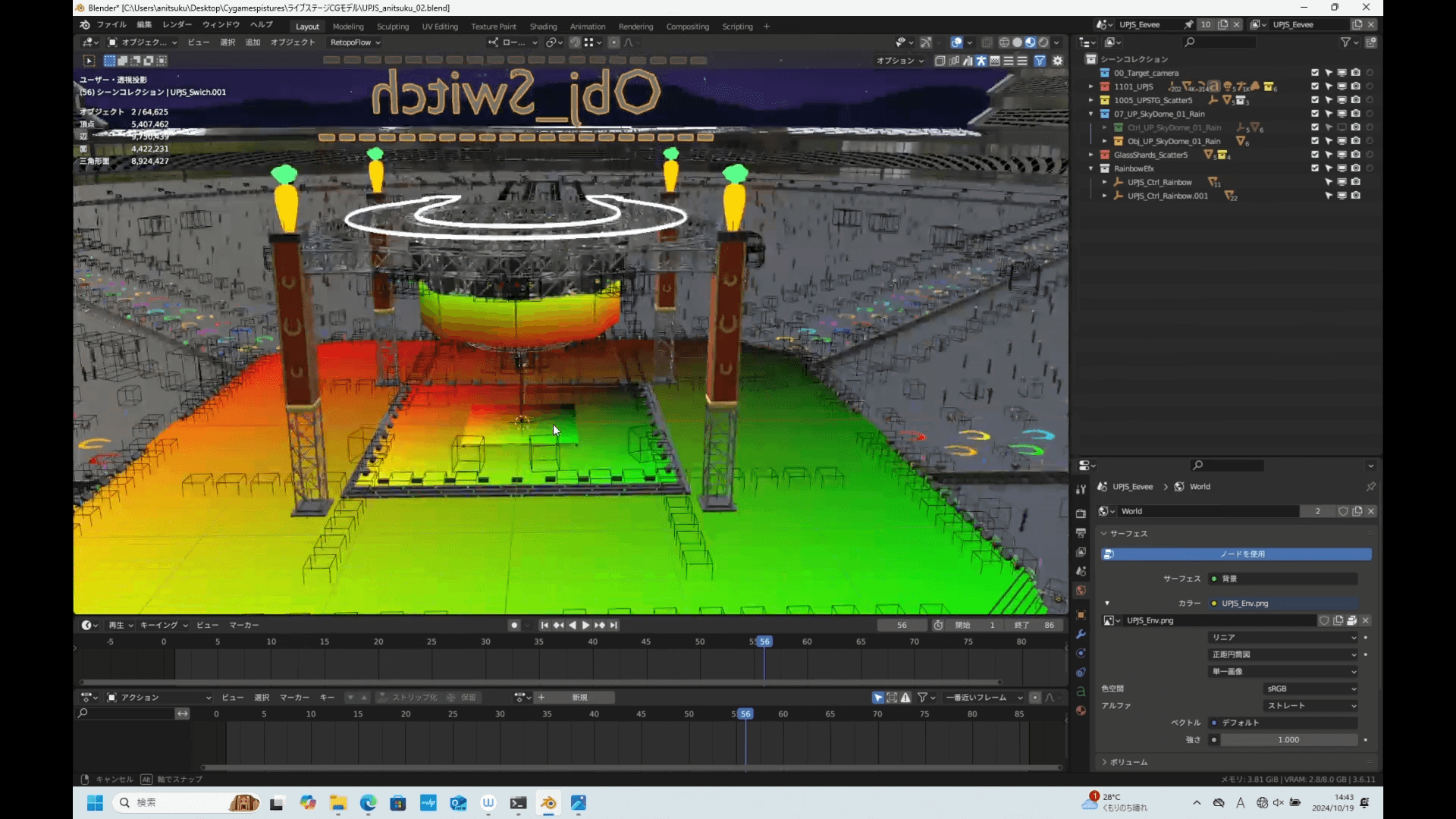Screen dimensions: 1456x819
Task: Open Blender from the Windows taskbar
Action: click(548, 803)
